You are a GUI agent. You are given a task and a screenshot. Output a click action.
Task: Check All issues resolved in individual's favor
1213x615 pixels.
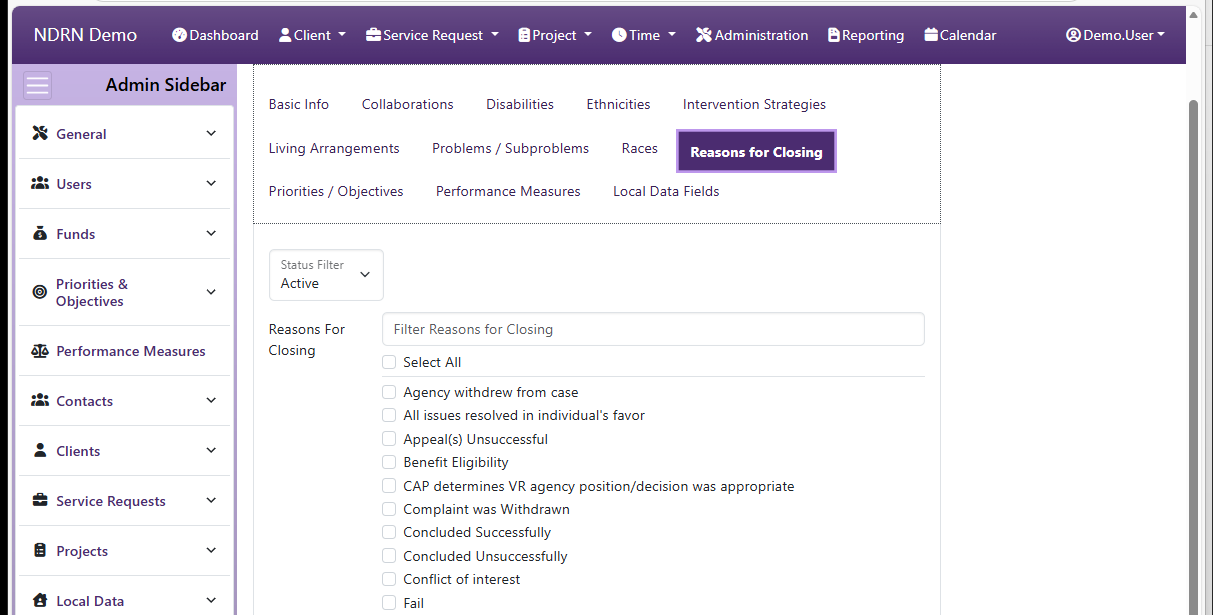[389, 415]
